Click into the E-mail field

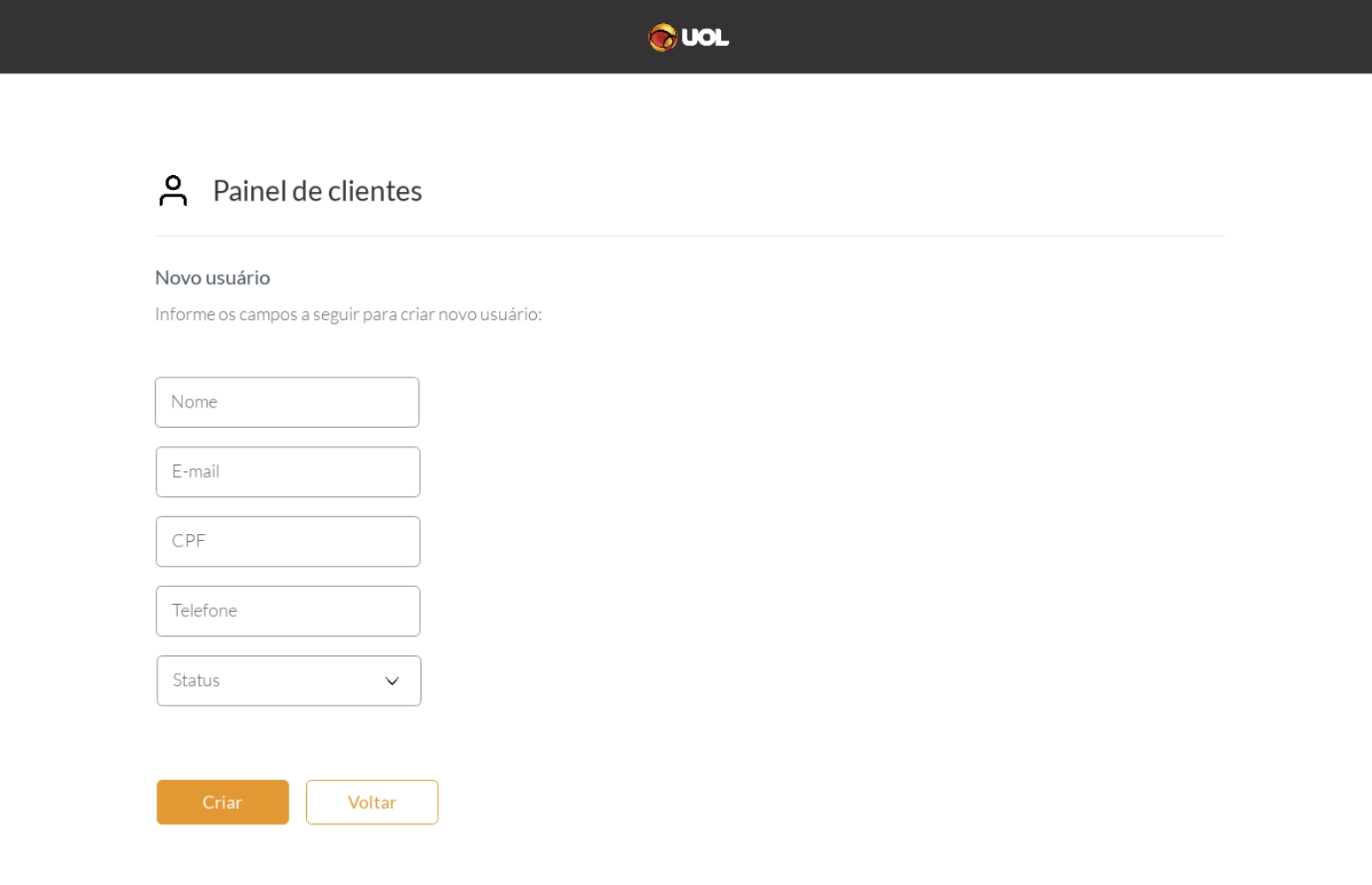(x=287, y=472)
